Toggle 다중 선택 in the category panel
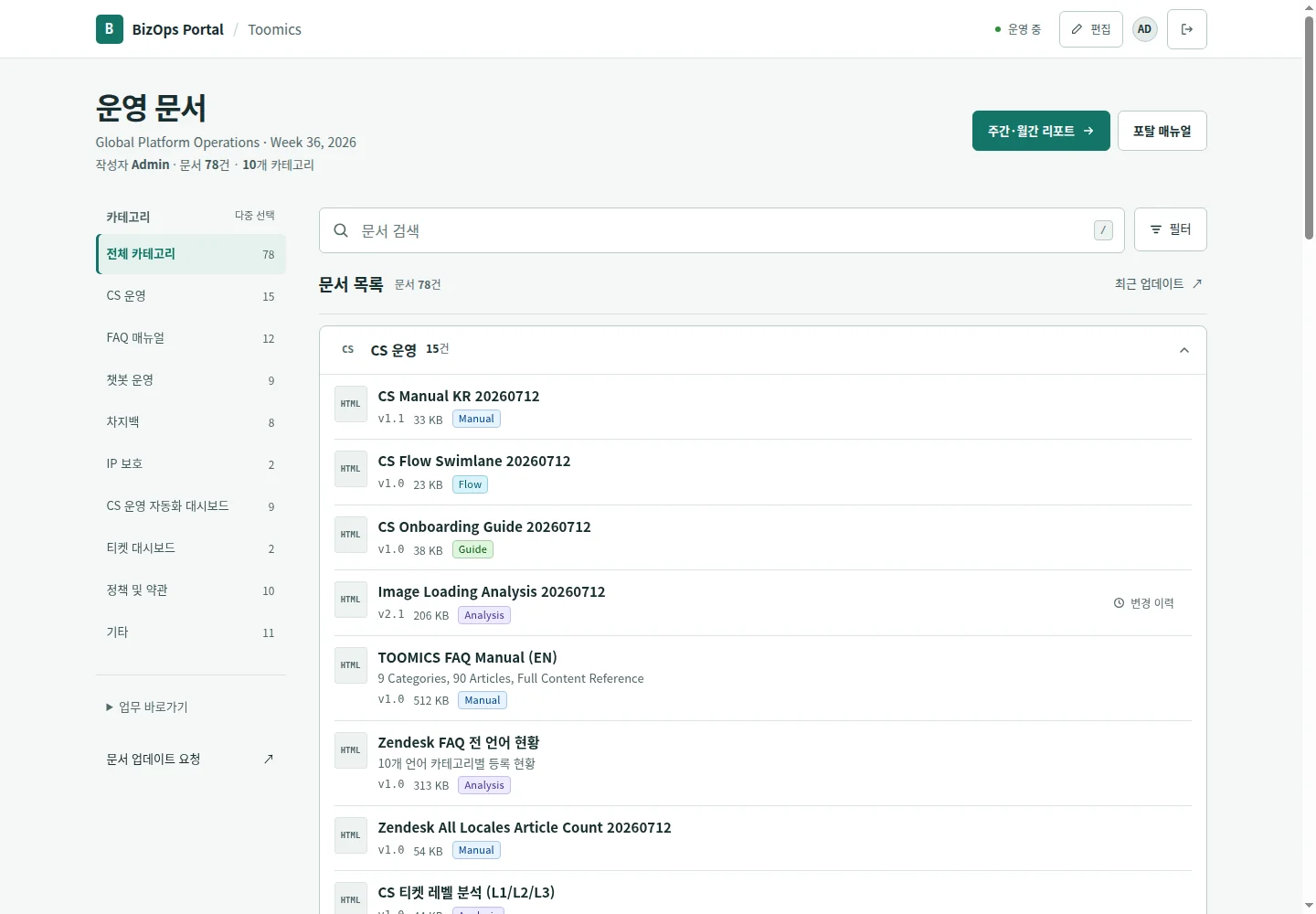 click(x=254, y=216)
